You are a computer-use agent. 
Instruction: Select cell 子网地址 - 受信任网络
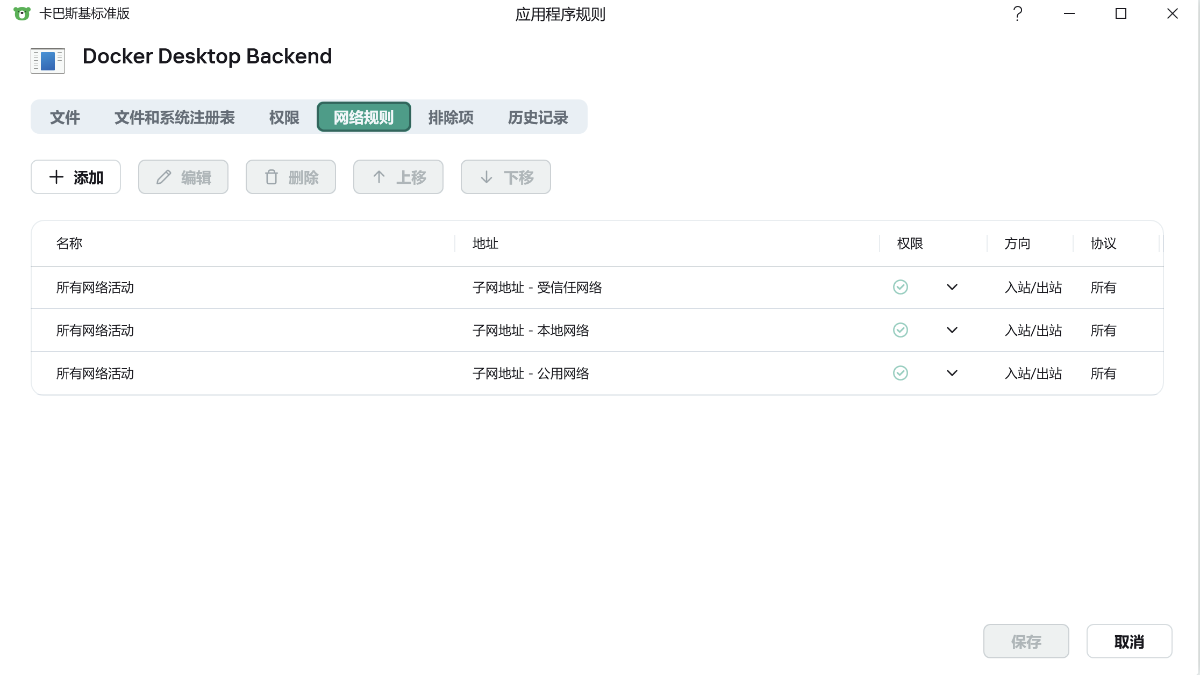[x=537, y=287]
